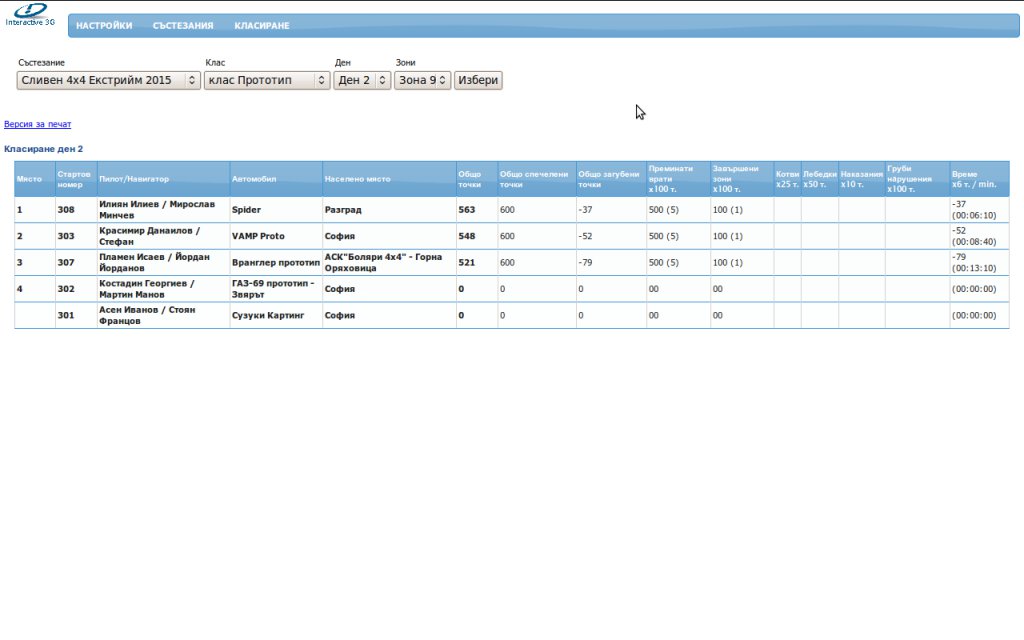Open the СЪСТЕЗАНИЯ menu
This screenshot has width=1024, height=640.
point(183,26)
